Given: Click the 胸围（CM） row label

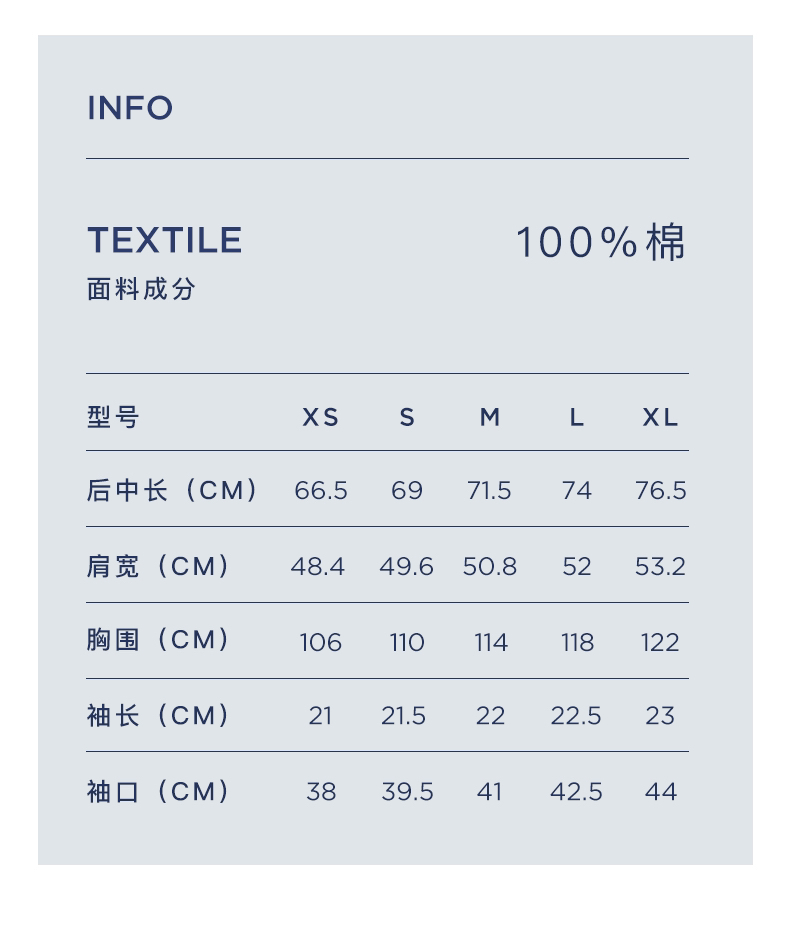Looking at the screenshot, I should [159, 640].
